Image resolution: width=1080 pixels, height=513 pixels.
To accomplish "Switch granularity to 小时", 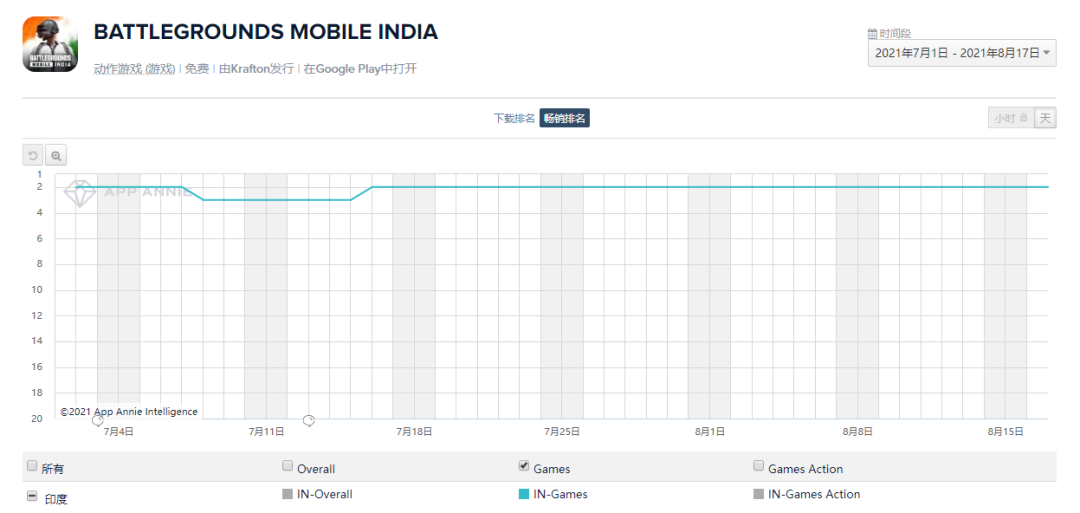I will 1010,118.
